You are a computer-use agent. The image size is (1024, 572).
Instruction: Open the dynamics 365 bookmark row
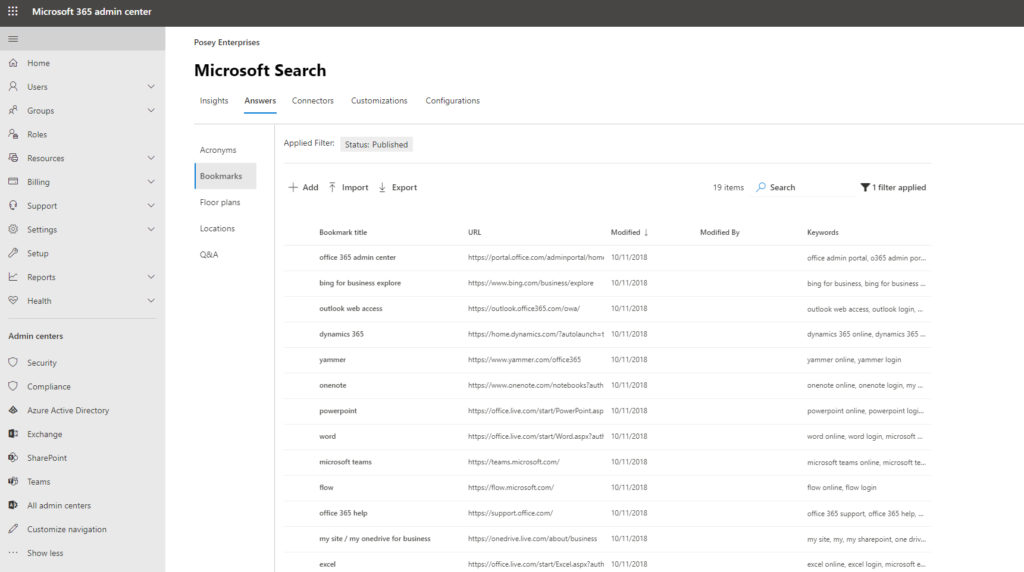pos(607,334)
